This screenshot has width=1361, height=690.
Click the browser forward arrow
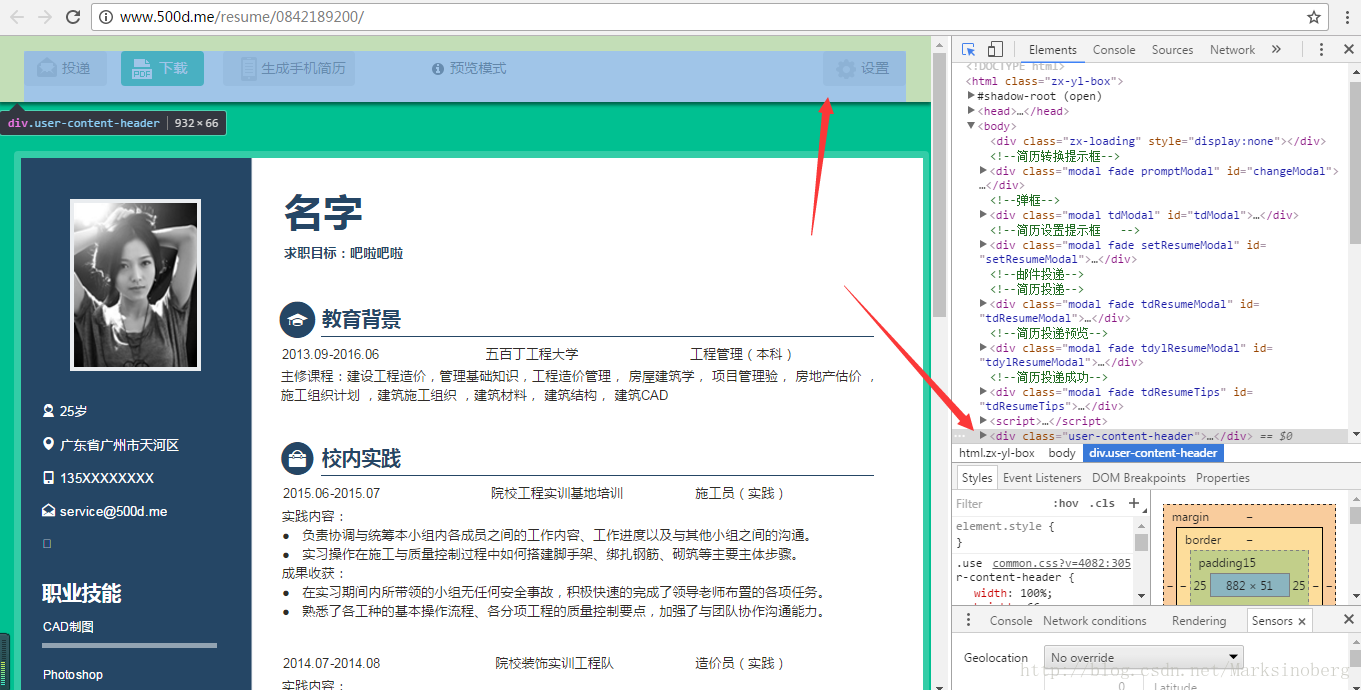pos(45,17)
